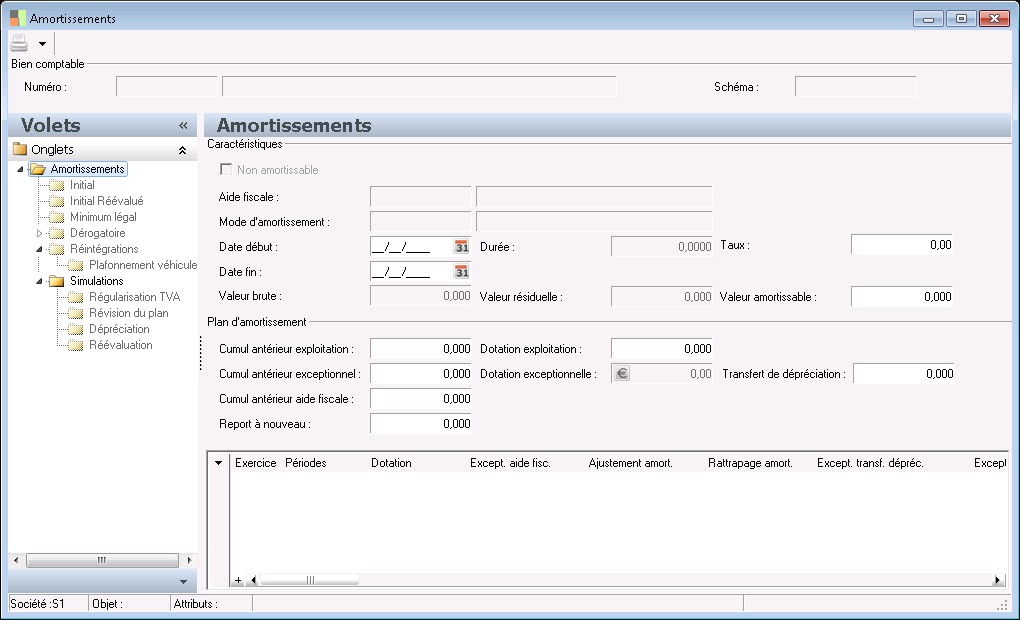Screen dimensions: 1020x620
Task: Open the Date début calendar picker
Action: click(462, 246)
